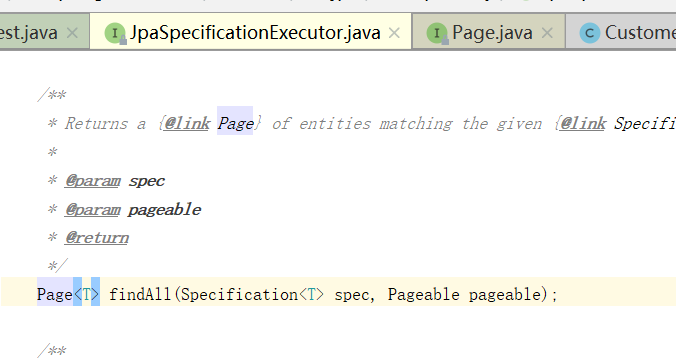This screenshot has height=360, width=676.
Task: Click the 'pageable' parameter name before the parenthesis
Action: pos(504,295)
